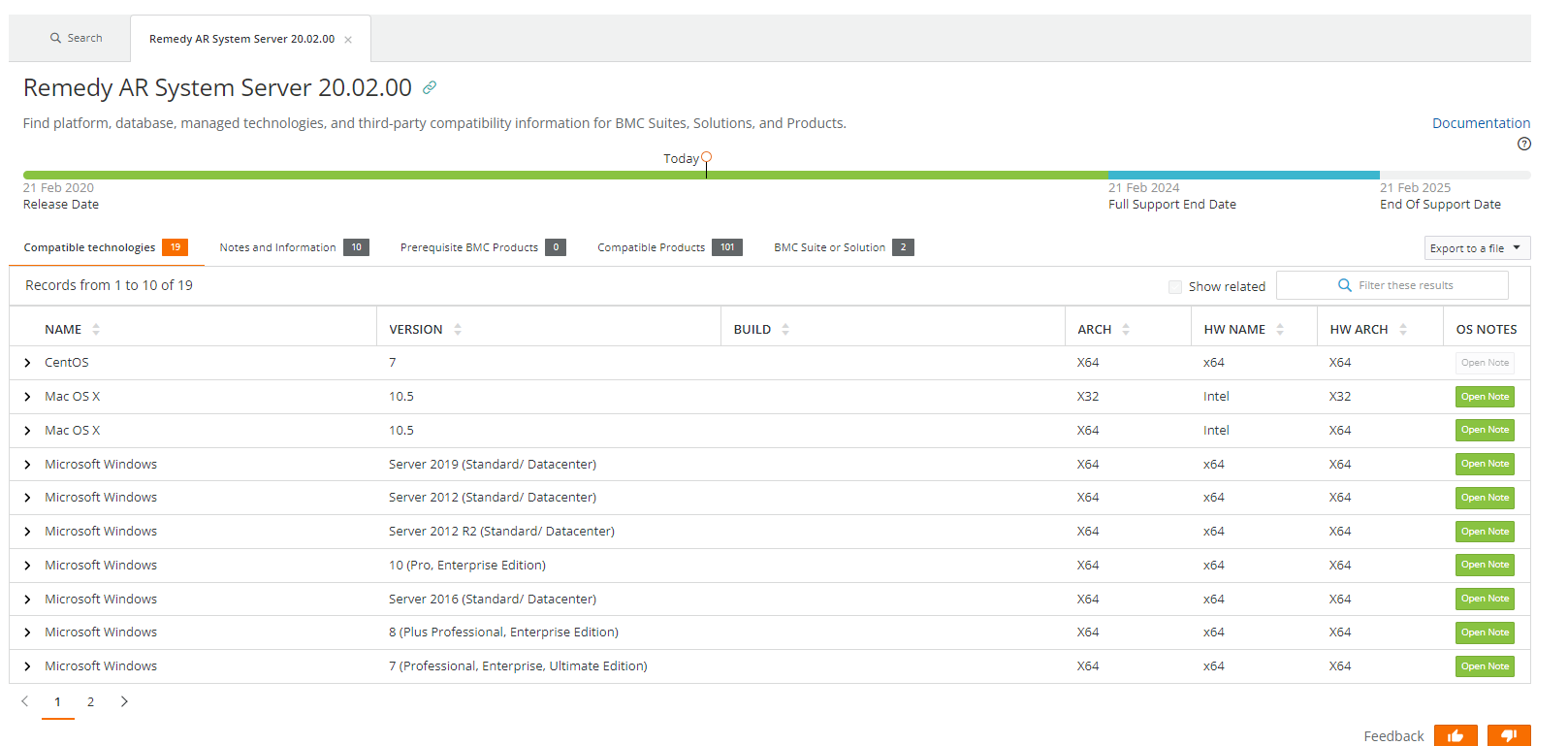Click the permalink chain icon beside the title

click(x=430, y=87)
